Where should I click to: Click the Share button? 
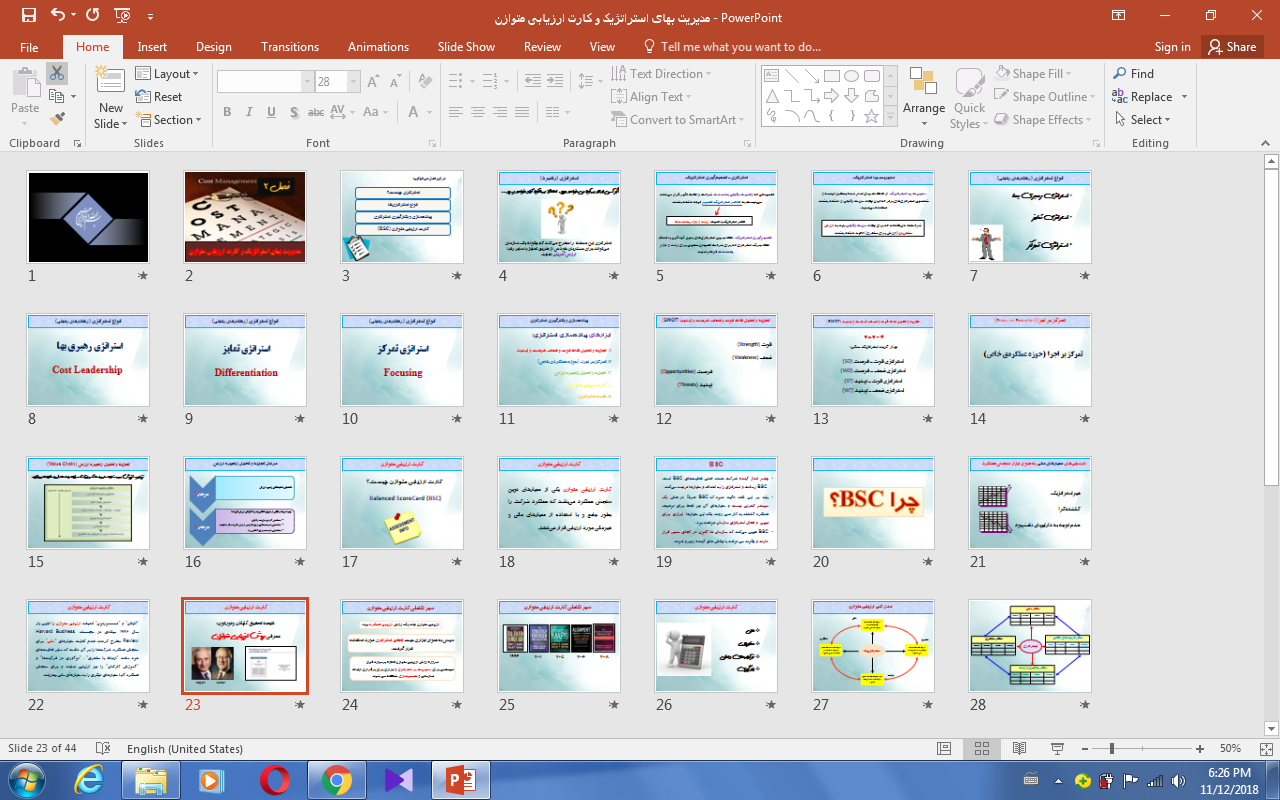[x=1232, y=47]
